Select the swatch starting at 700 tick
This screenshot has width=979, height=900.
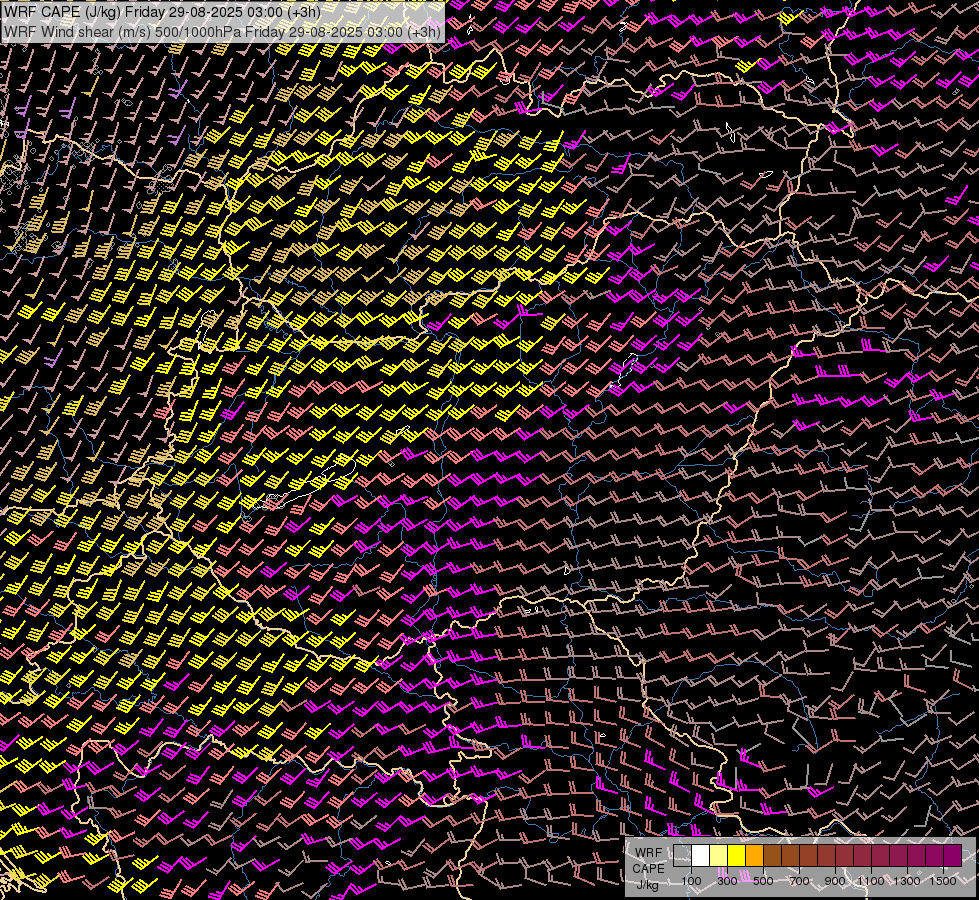809,856
